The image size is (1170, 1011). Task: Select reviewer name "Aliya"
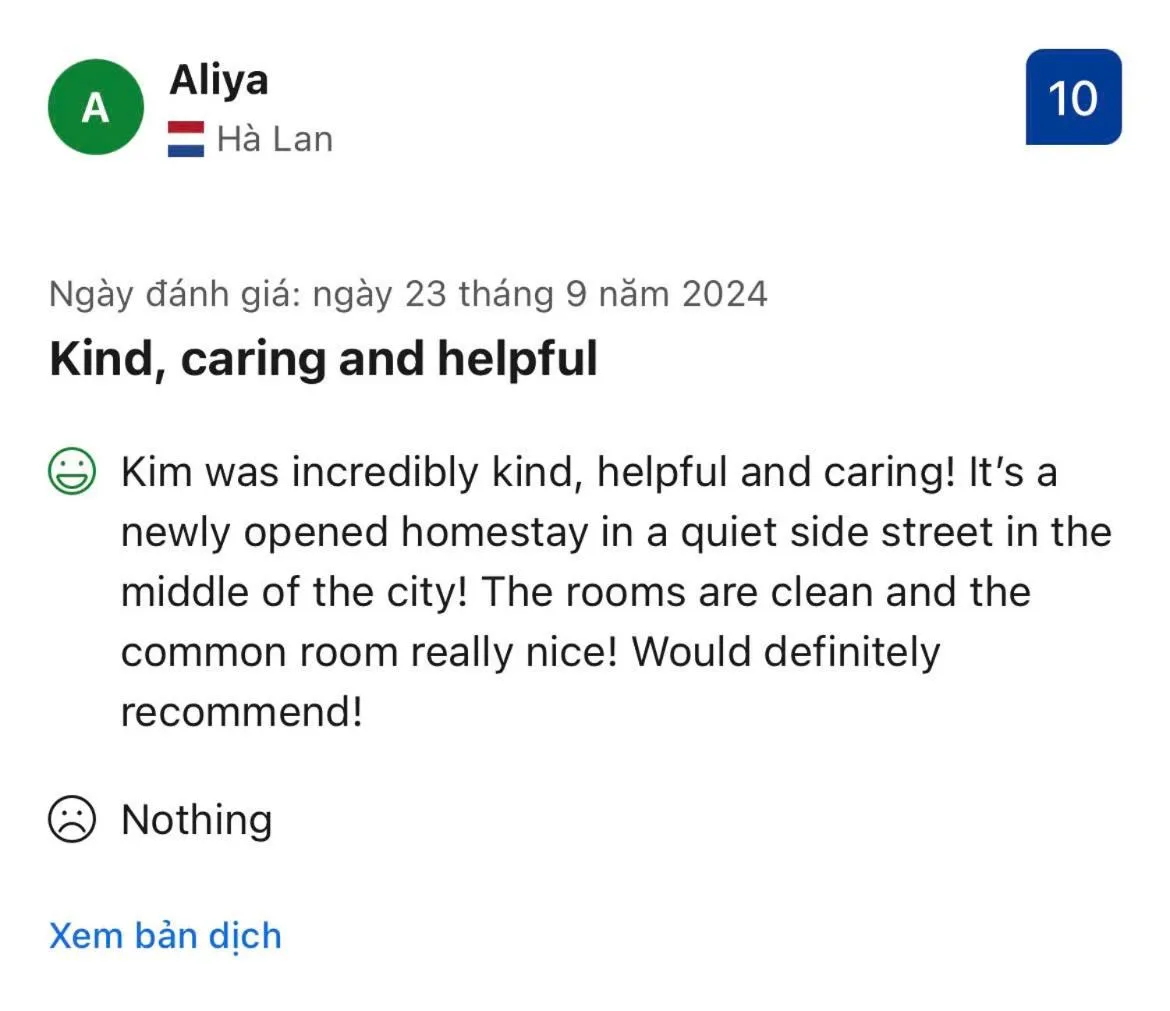pos(218,80)
